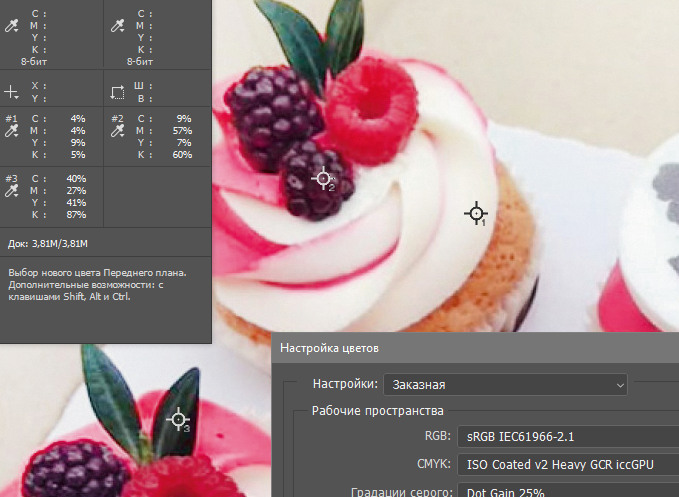Click sampler #2 M value 57%
The image size is (679, 497).
click(x=182, y=131)
